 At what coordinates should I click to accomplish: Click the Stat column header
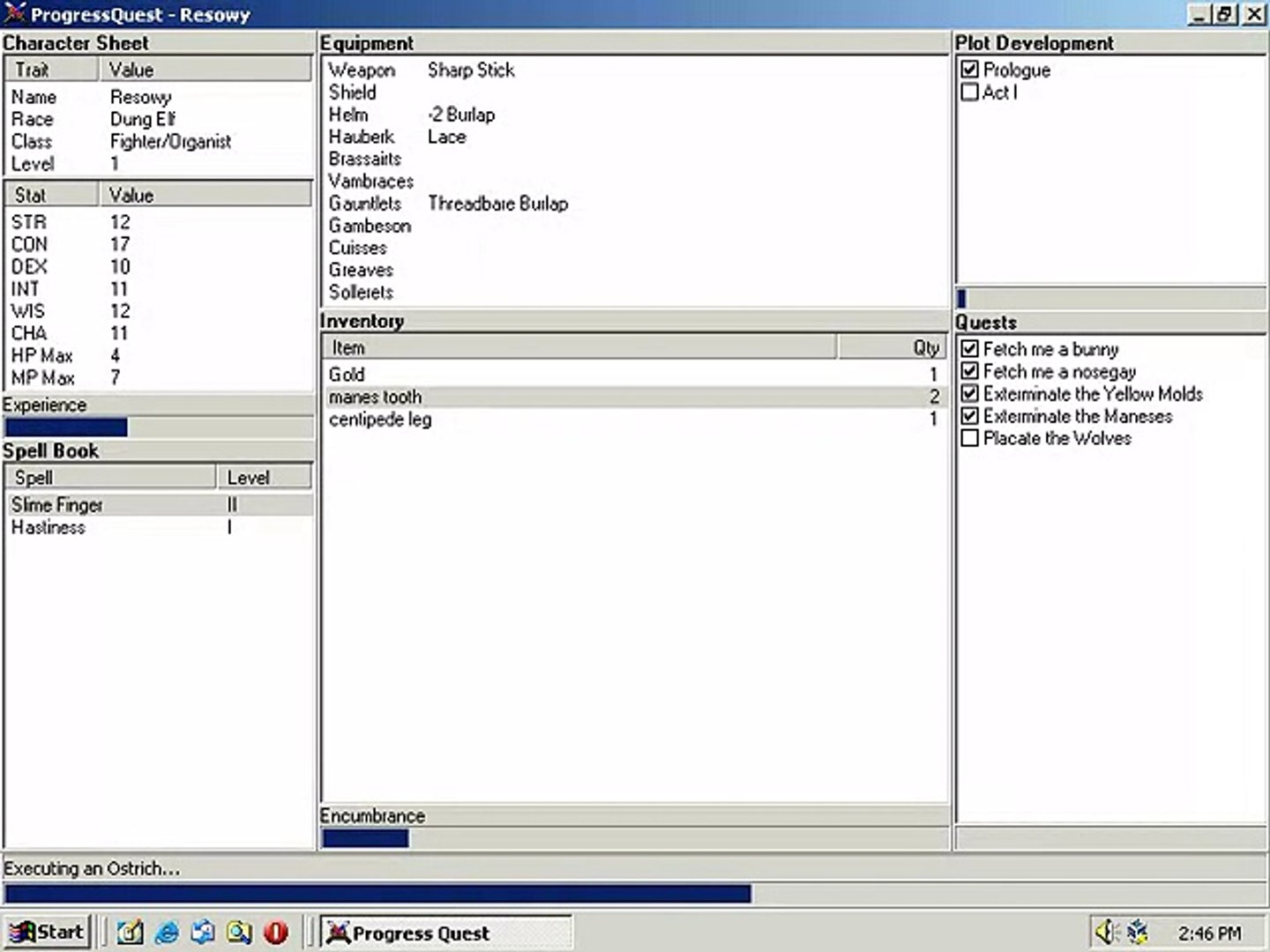(x=52, y=195)
